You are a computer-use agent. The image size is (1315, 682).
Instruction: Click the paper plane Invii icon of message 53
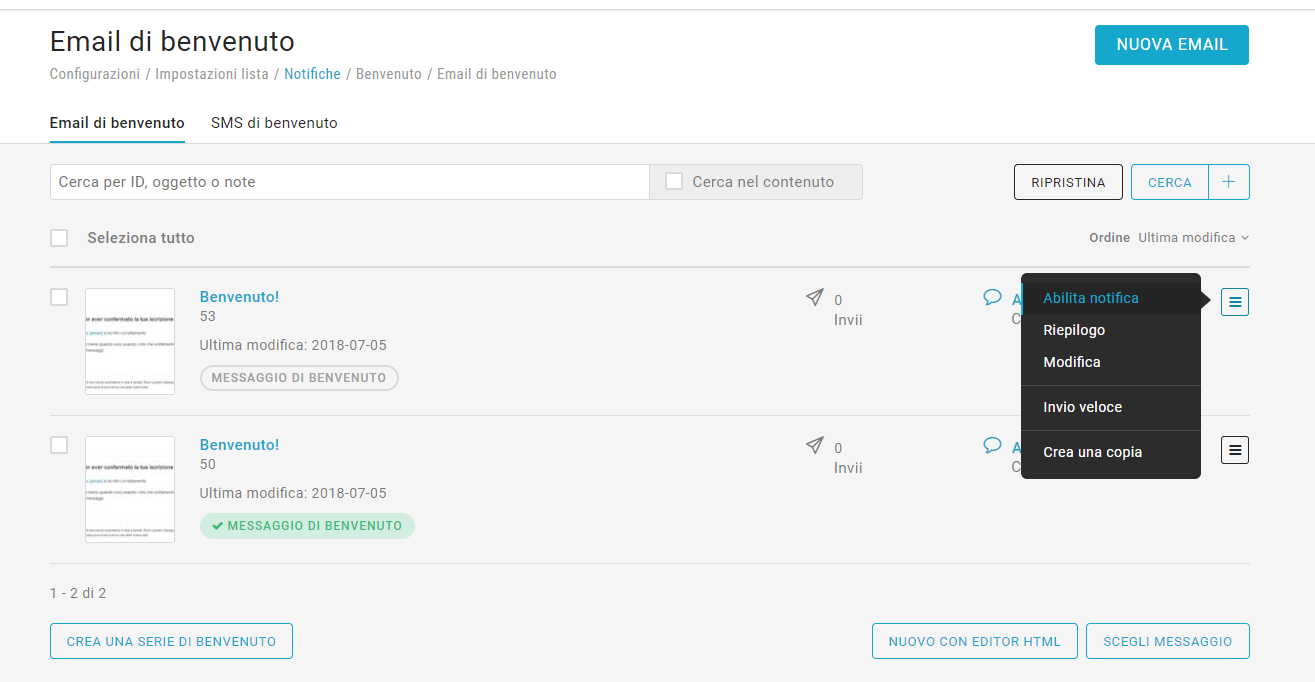(x=815, y=297)
